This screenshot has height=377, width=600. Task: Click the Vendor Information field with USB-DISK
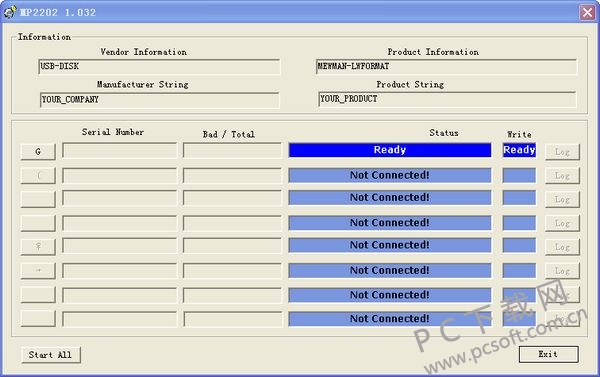click(159, 67)
